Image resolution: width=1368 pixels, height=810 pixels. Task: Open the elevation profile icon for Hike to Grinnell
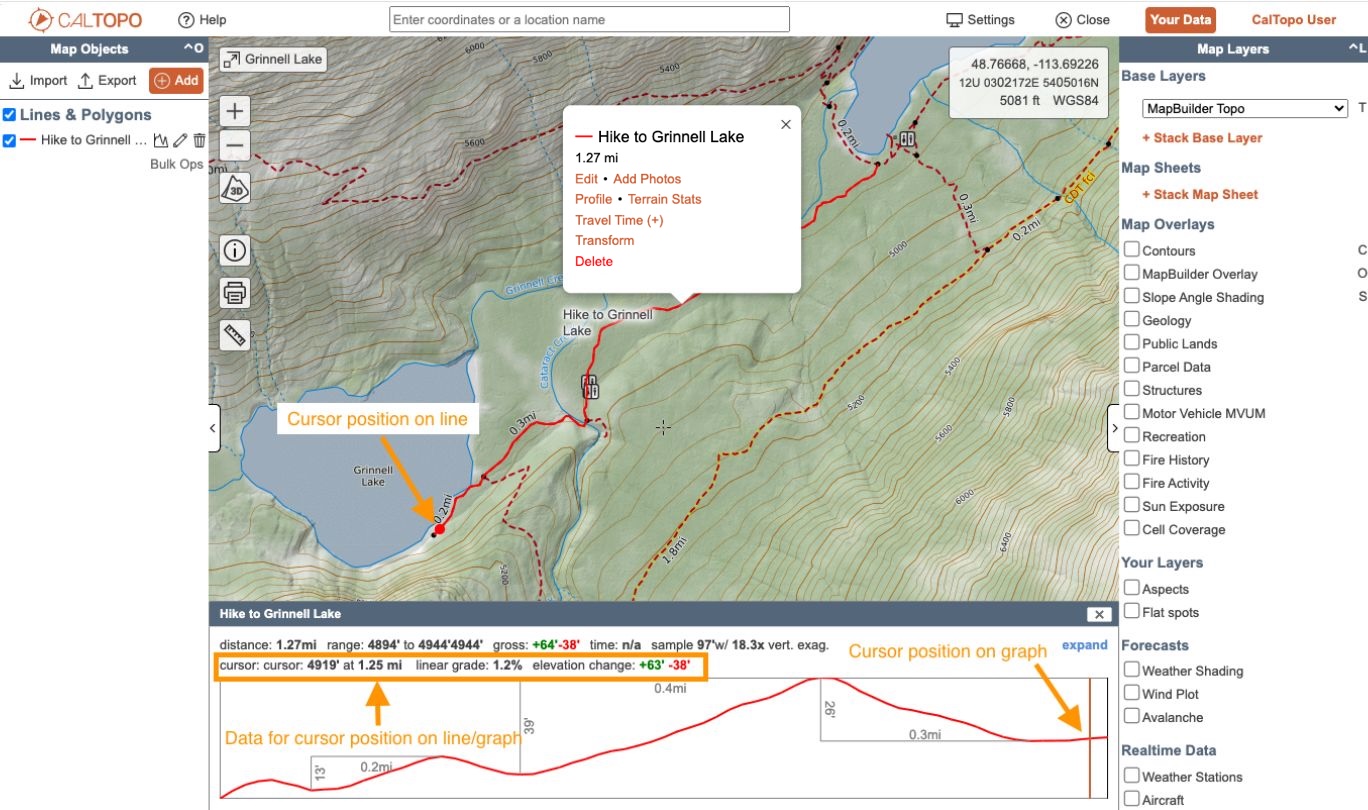[160, 141]
